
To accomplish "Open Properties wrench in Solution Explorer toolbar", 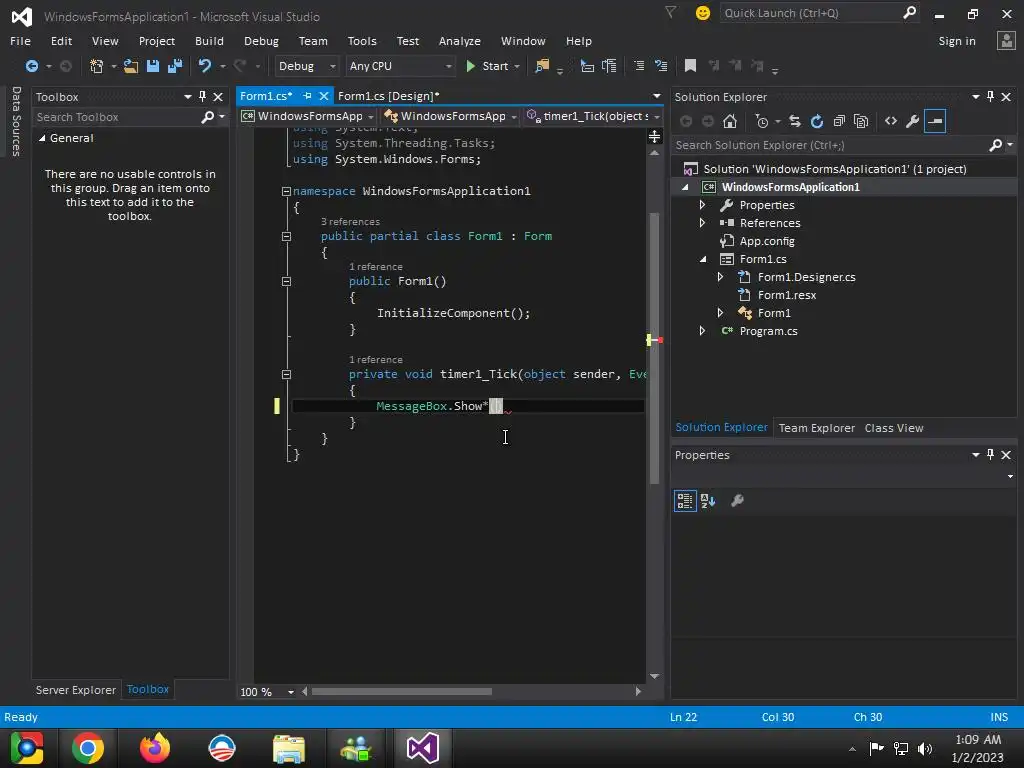I will (913, 121).
